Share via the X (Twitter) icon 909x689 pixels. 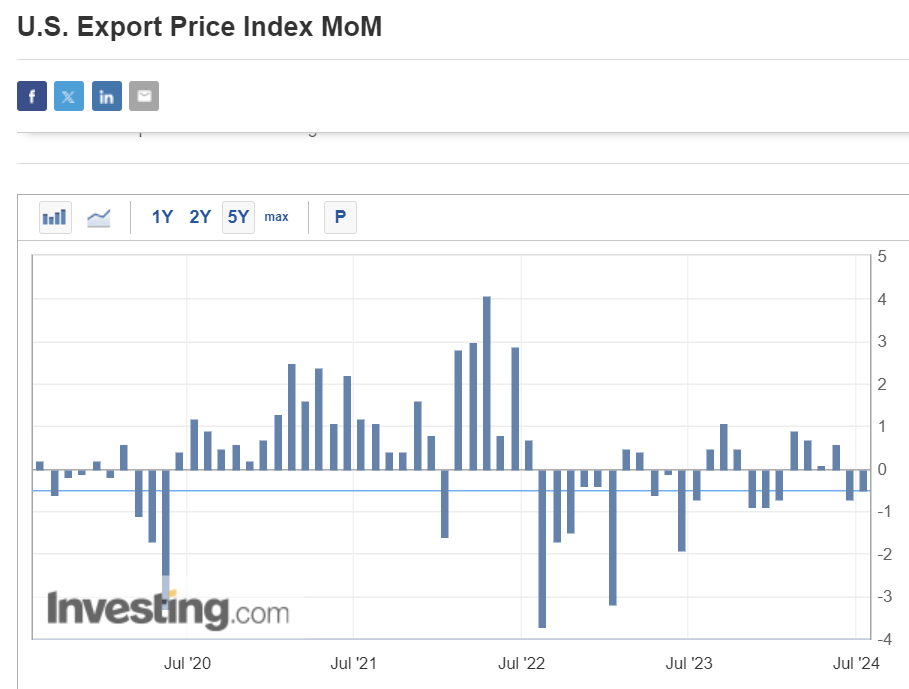point(69,96)
